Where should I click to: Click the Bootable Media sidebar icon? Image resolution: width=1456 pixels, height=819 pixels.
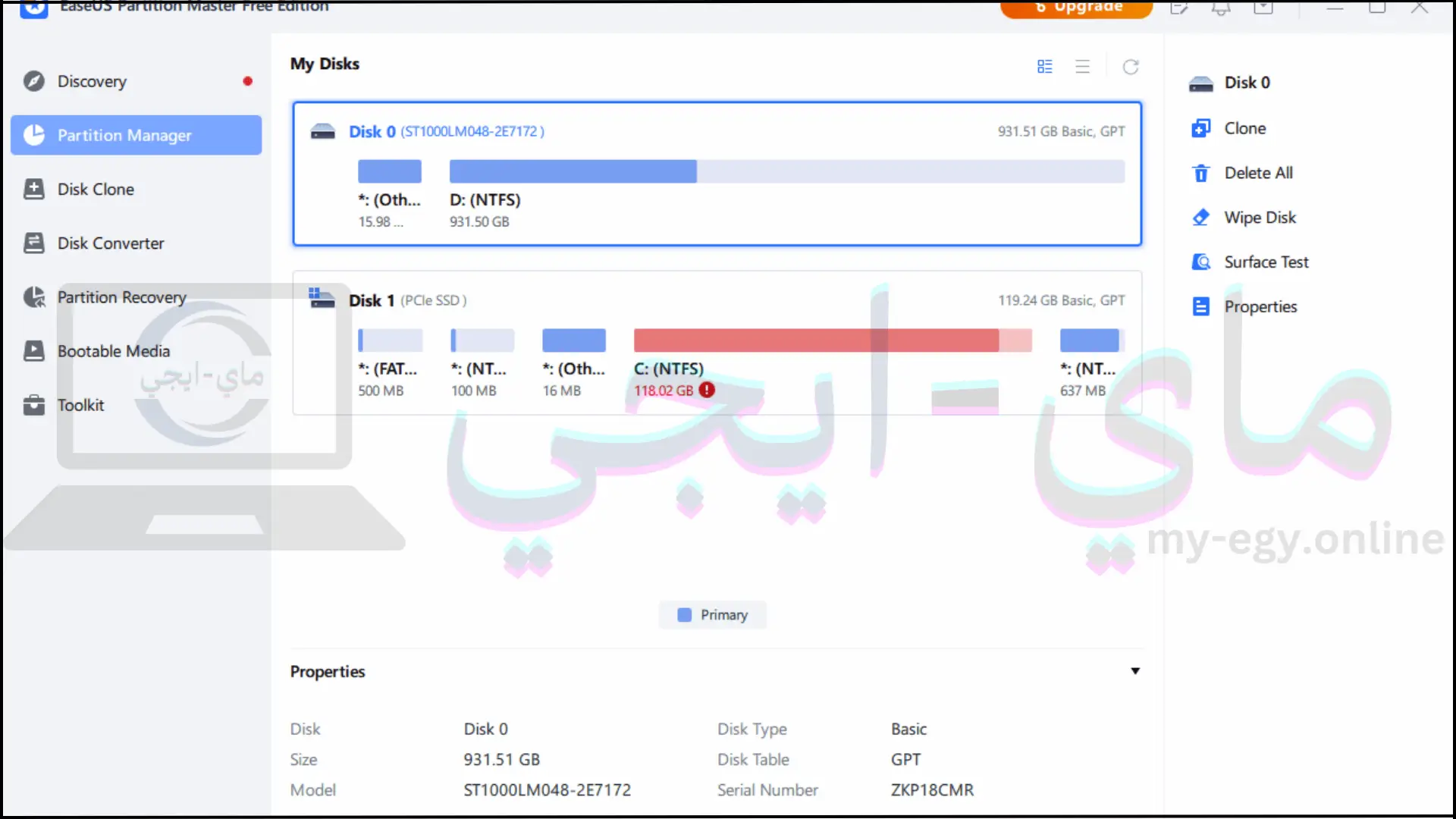click(34, 350)
